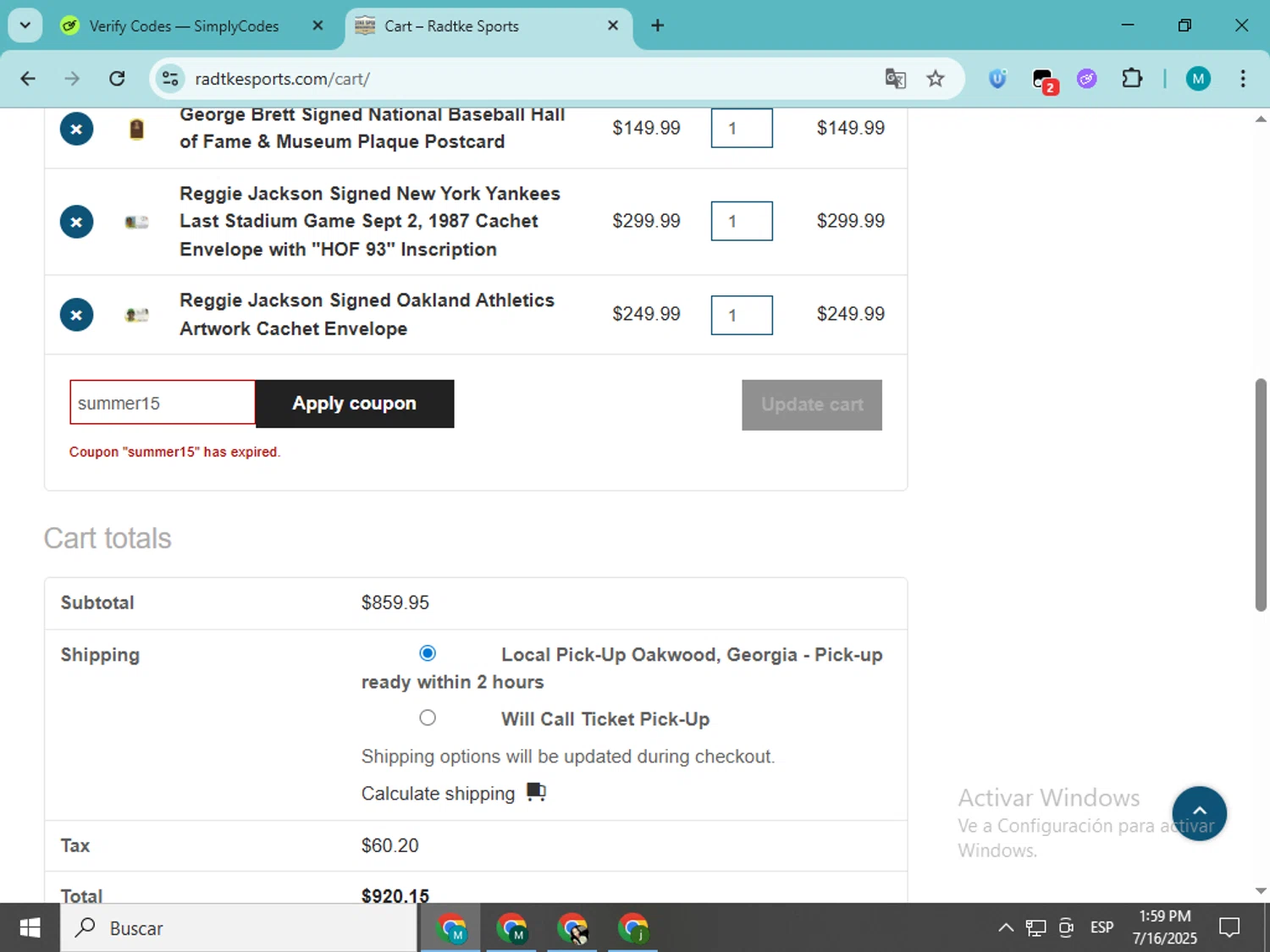Focus the coupon code field
The width and height of the screenshot is (1270, 952).
[x=163, y=403]
